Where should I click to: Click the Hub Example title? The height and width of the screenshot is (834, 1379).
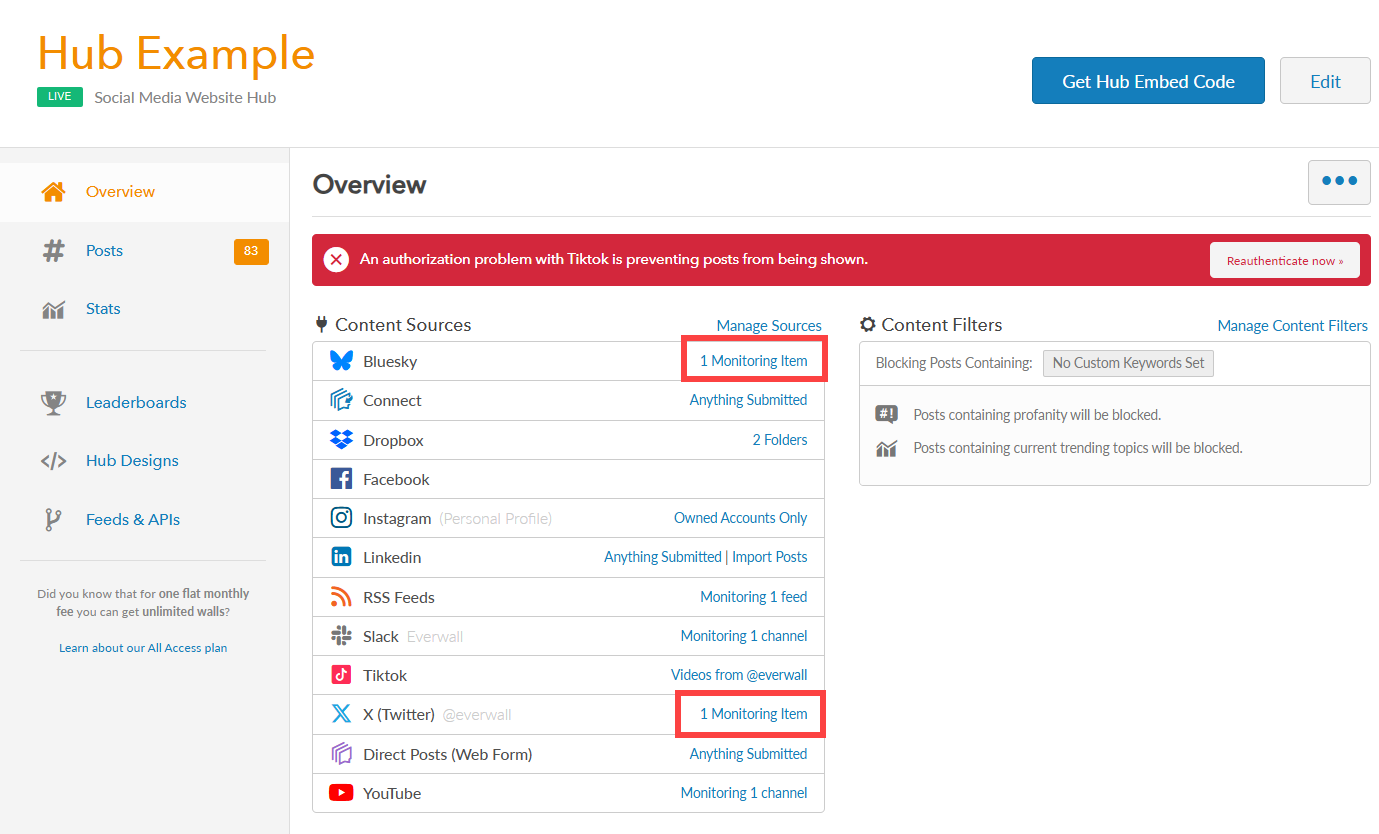(x=176, y=53)
